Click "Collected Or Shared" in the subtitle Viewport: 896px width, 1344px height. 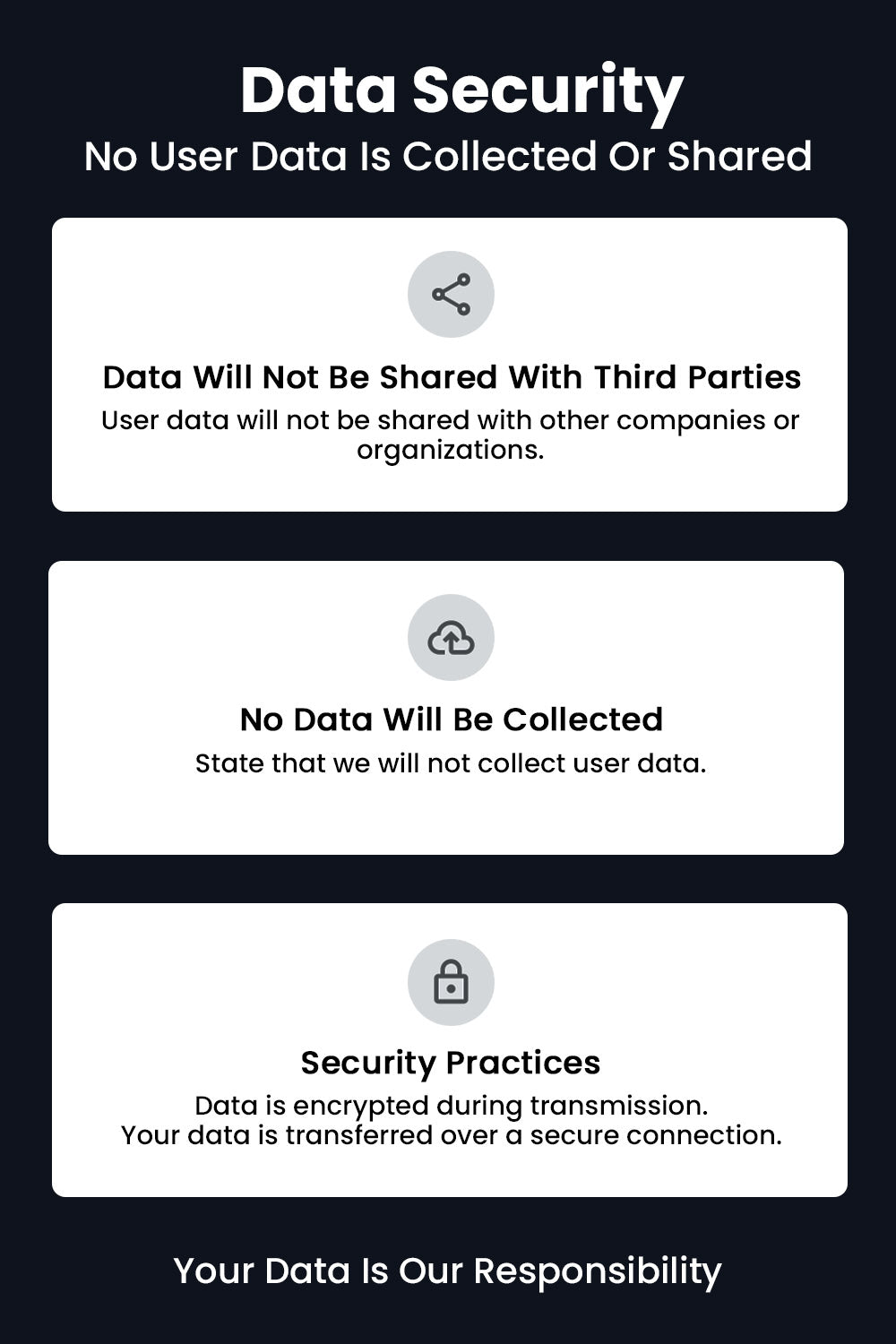pos(607,157)
